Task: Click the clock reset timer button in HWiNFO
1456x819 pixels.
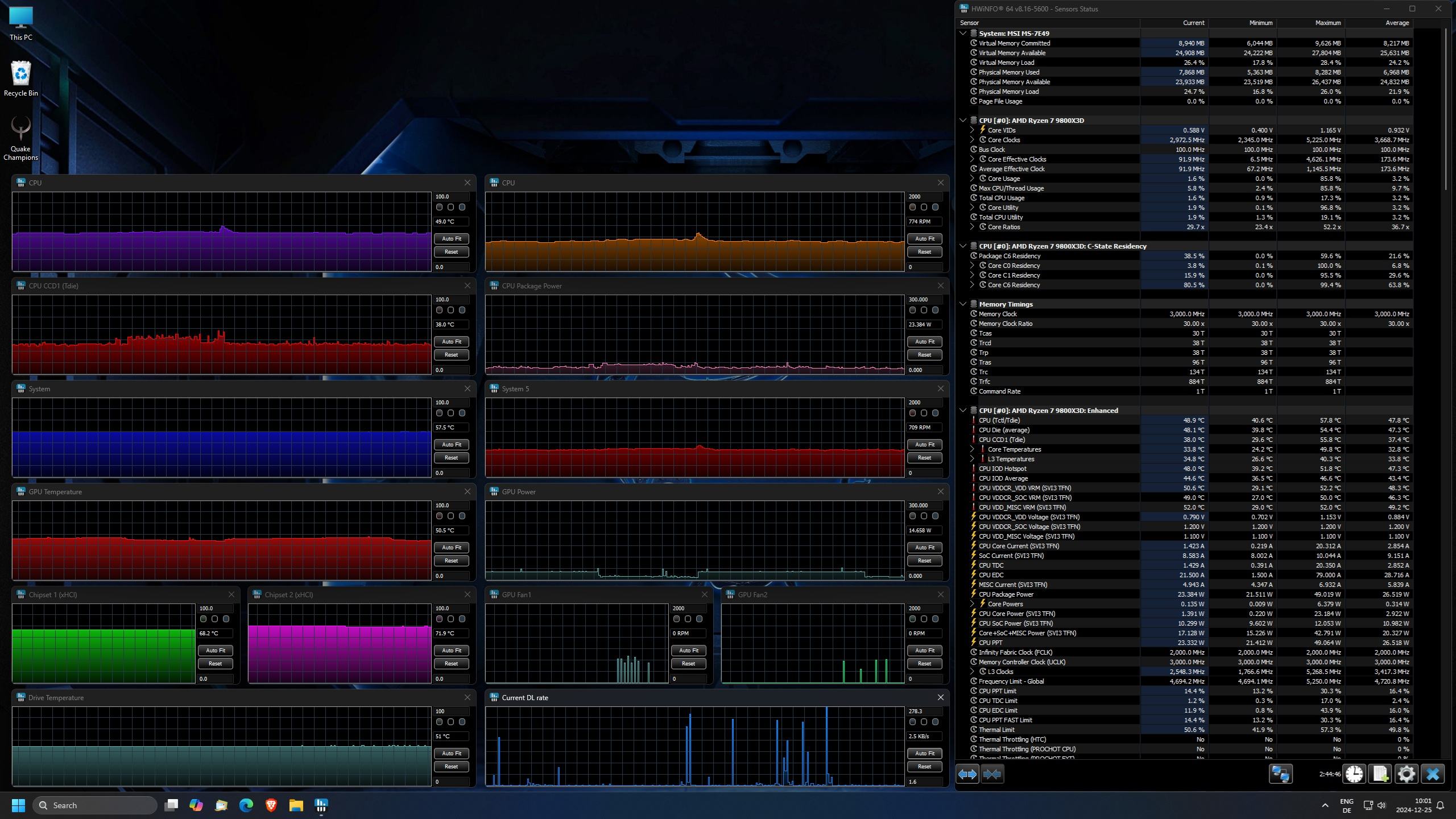Action: tap(1354, 774)
